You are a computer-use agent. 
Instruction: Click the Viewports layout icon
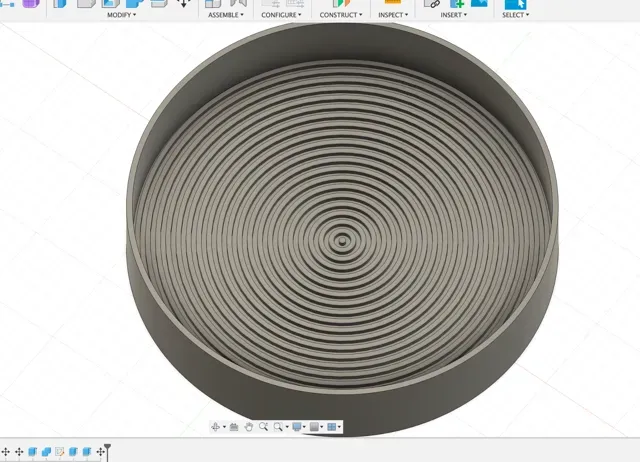331,427
